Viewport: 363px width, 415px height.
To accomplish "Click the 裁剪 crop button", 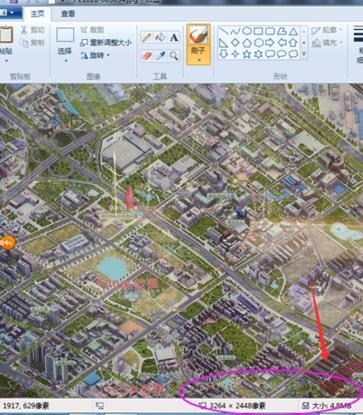I will pyautogui.click(x=92, y=30).
